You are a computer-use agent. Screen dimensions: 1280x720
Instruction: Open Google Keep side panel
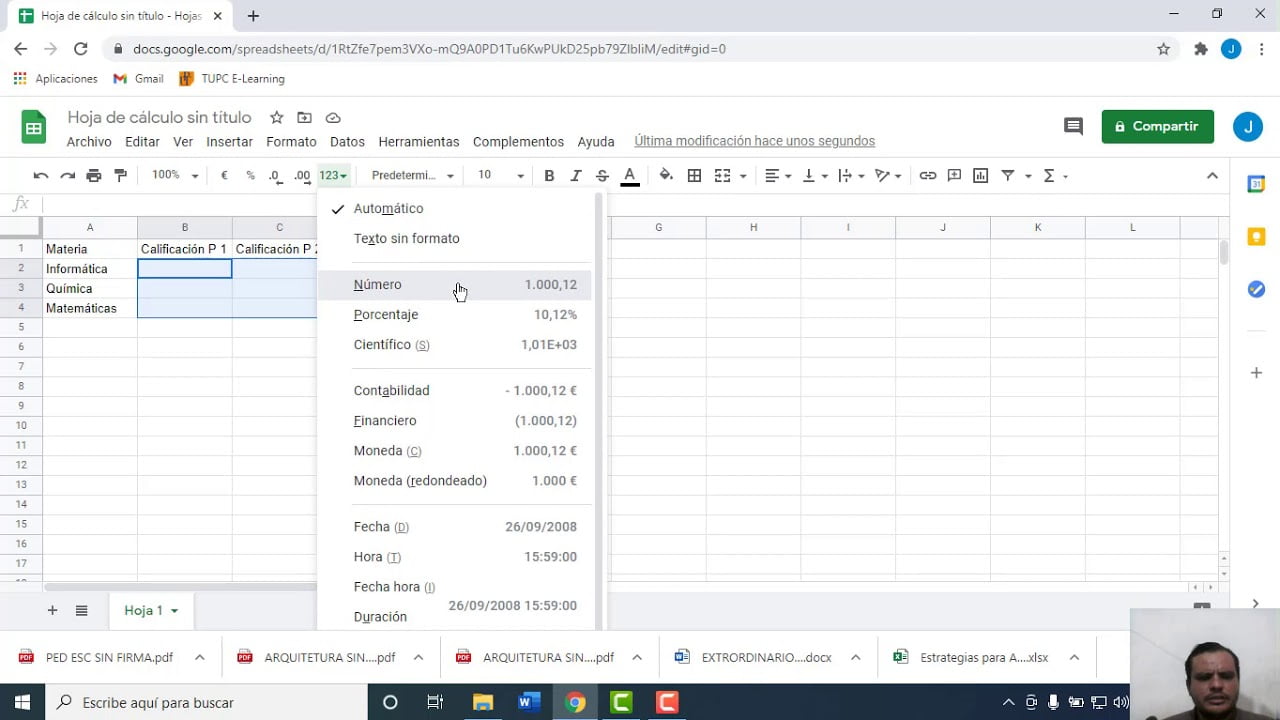(1256, 237)
